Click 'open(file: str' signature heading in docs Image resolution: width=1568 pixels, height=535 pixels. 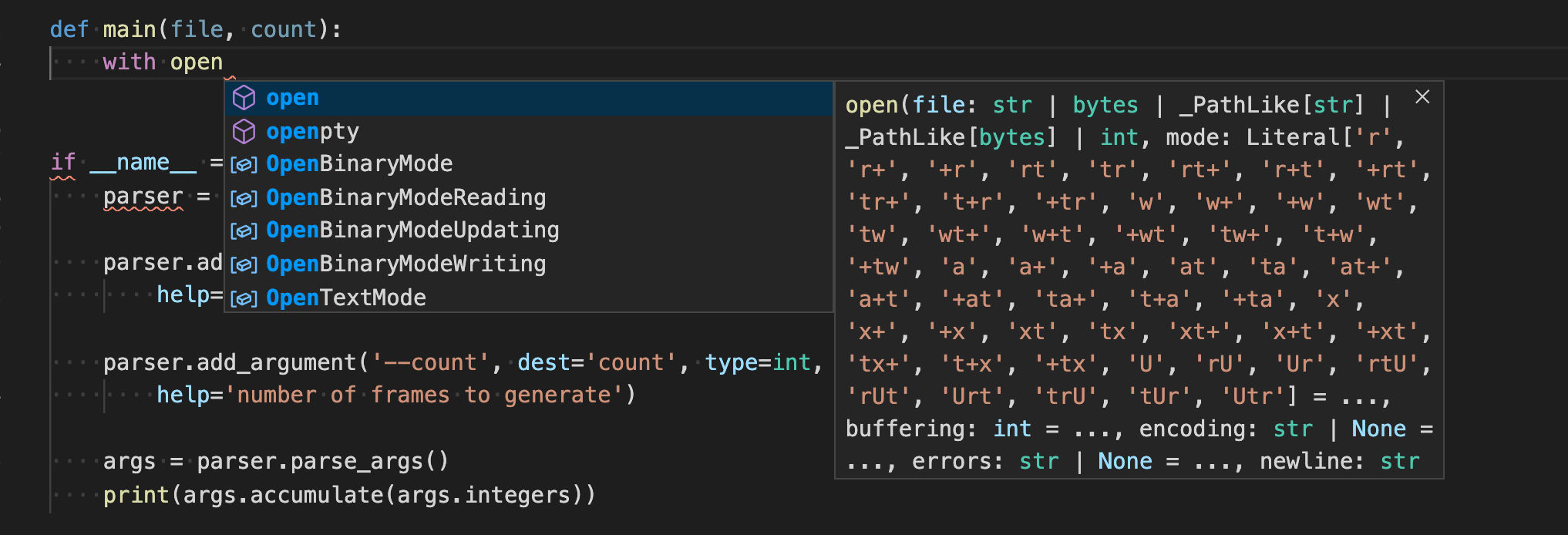[x=938, y=105]
